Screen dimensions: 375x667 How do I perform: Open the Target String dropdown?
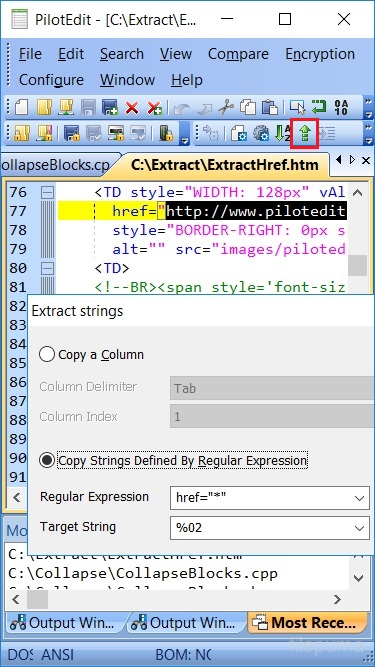pos(359,528)
